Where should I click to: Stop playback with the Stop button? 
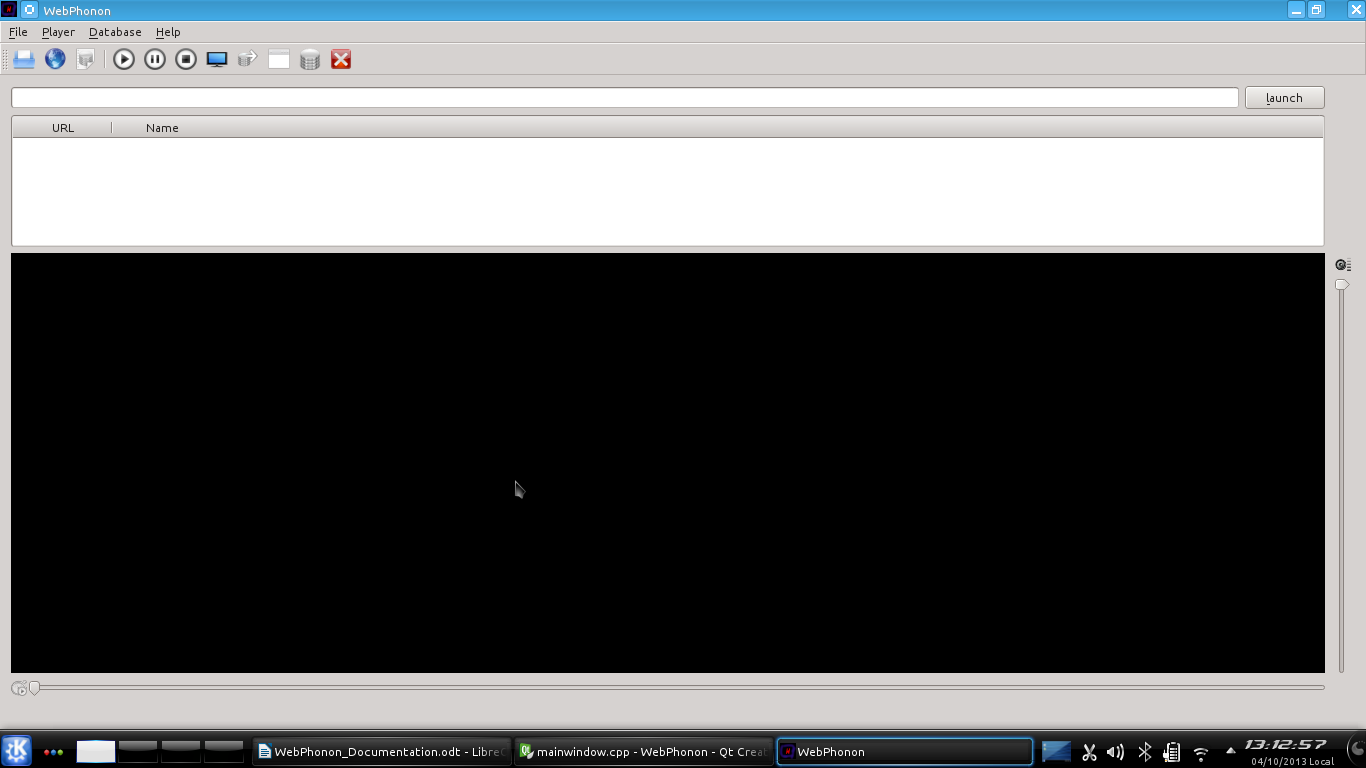[186, 60]
